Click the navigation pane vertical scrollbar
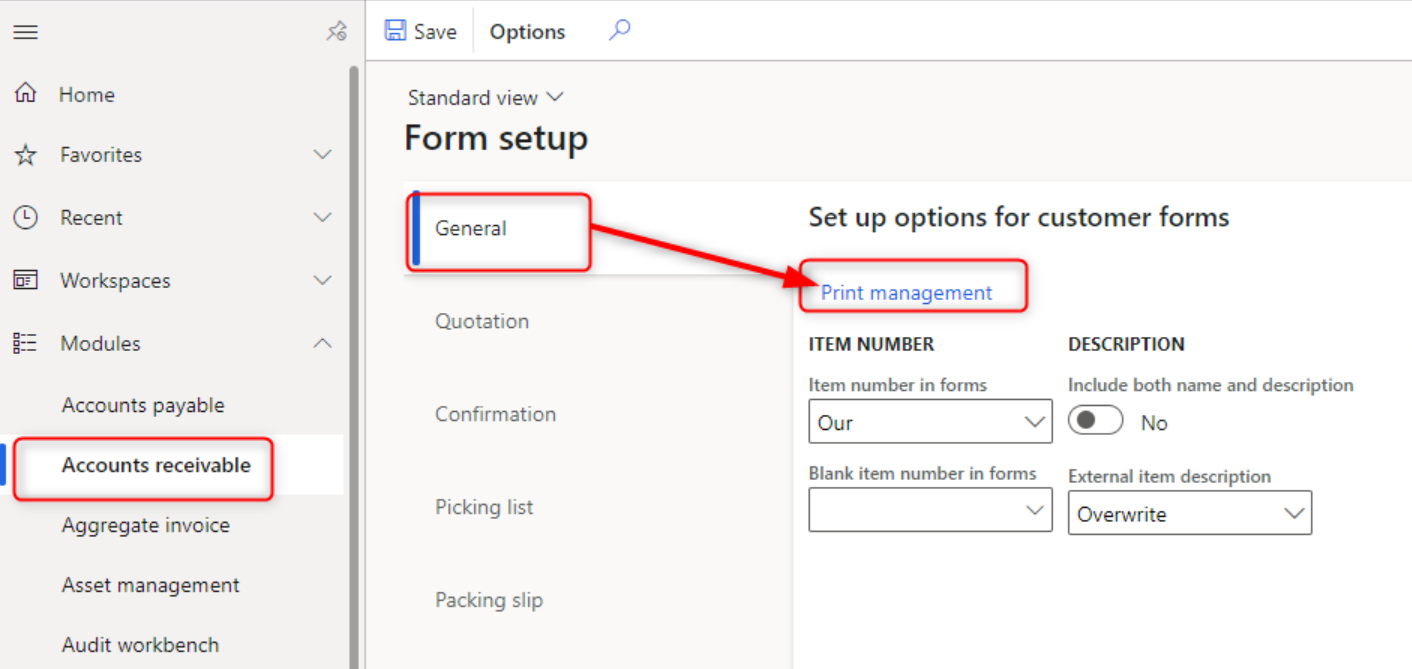Viewport: 1412px width, 669px height. point(353,366)
